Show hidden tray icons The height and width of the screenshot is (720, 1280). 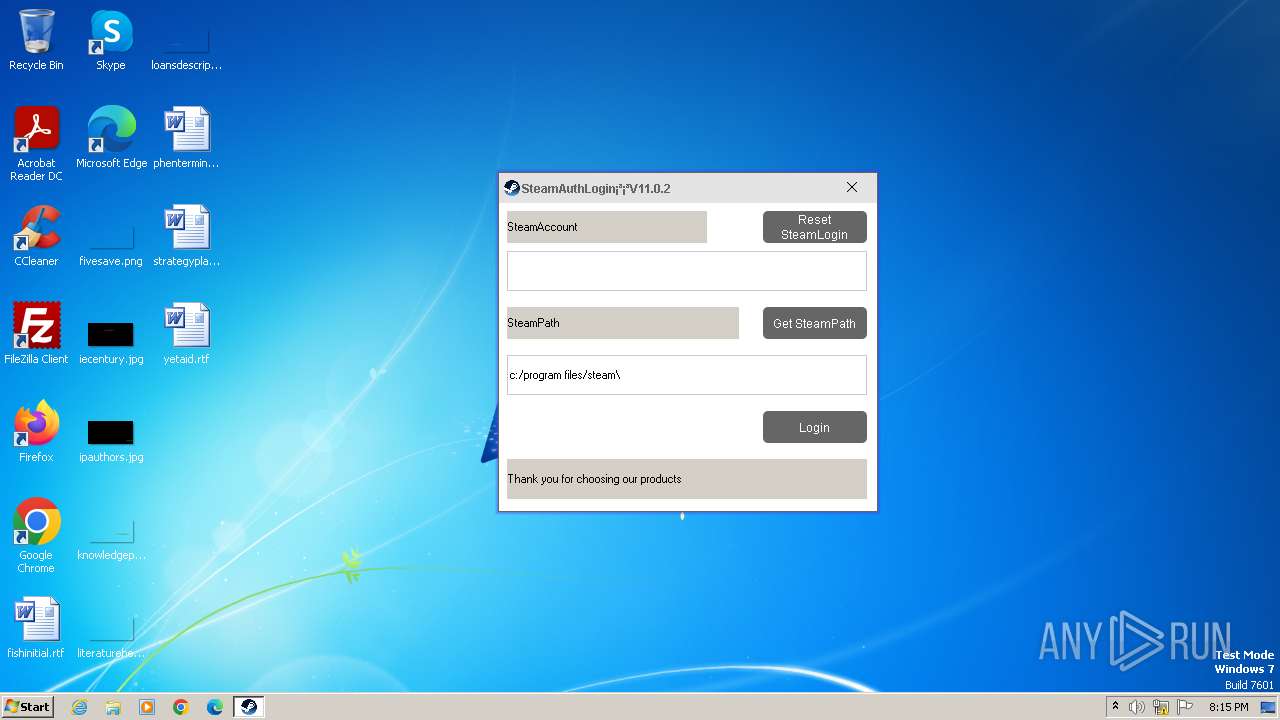pos(1115,707)
